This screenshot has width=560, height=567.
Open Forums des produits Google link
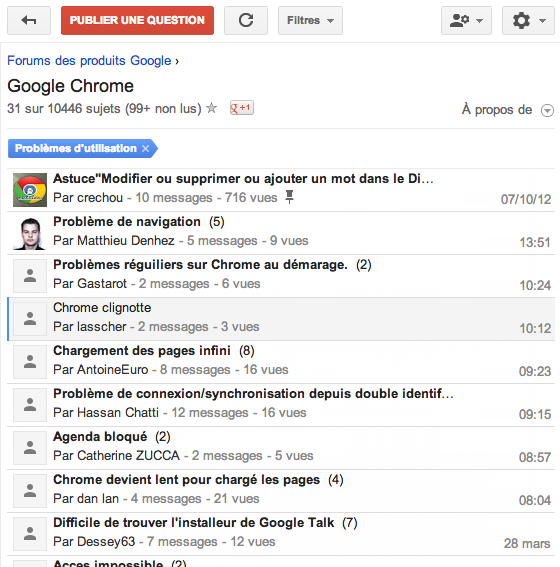(89, 60)
